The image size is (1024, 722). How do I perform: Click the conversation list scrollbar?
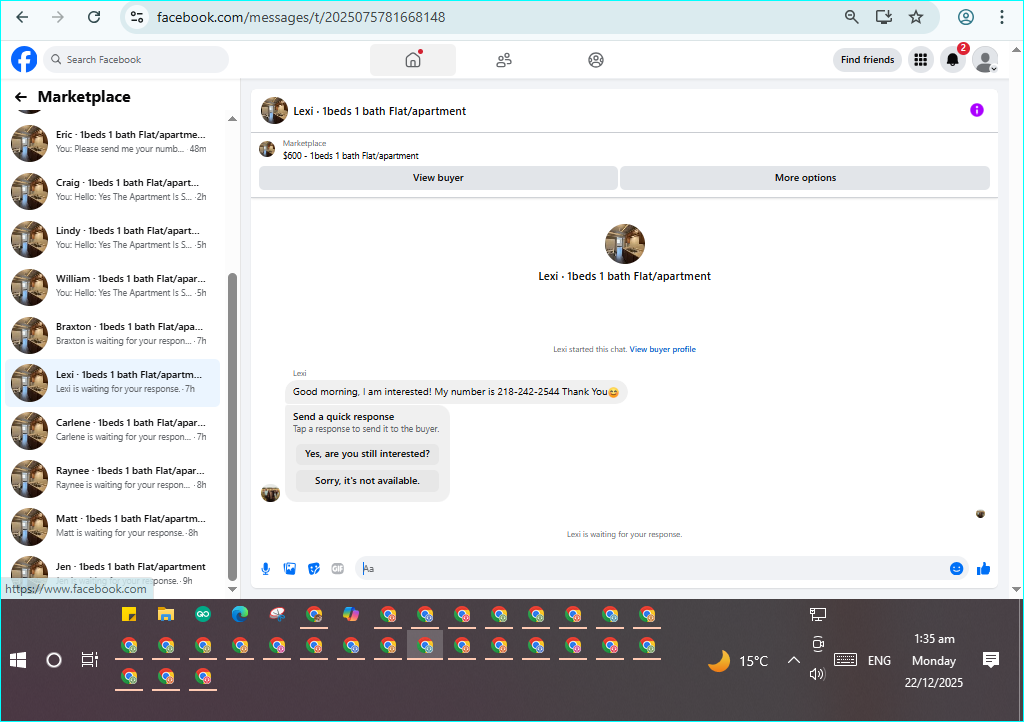point(232,427)
